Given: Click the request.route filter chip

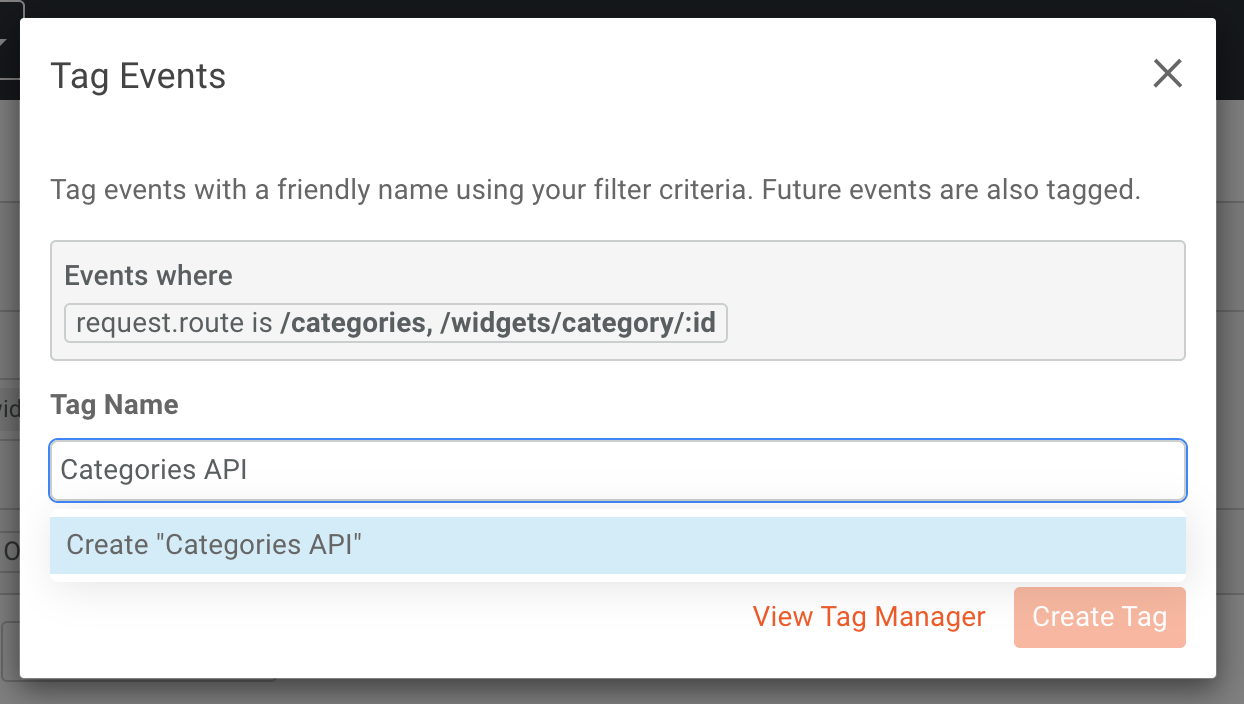Looking at the screenshot, I should point(395,322).
